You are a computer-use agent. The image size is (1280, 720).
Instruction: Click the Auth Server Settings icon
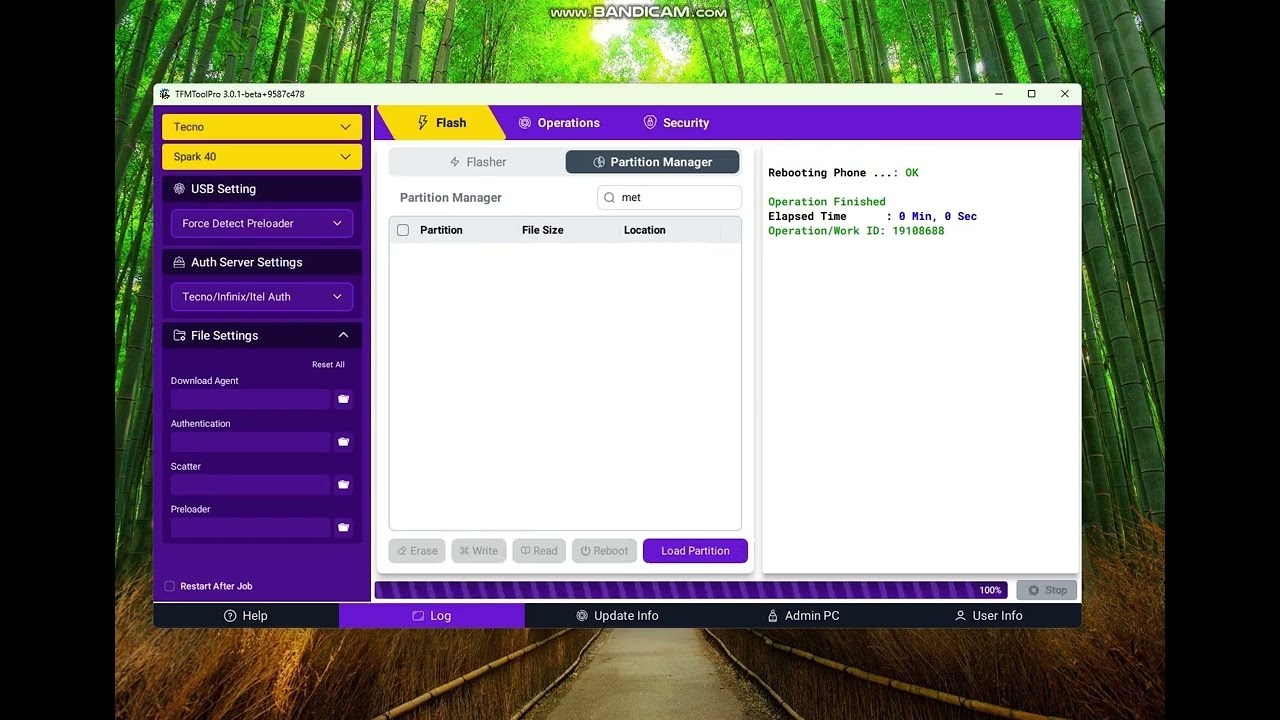(x=179, y=262)
